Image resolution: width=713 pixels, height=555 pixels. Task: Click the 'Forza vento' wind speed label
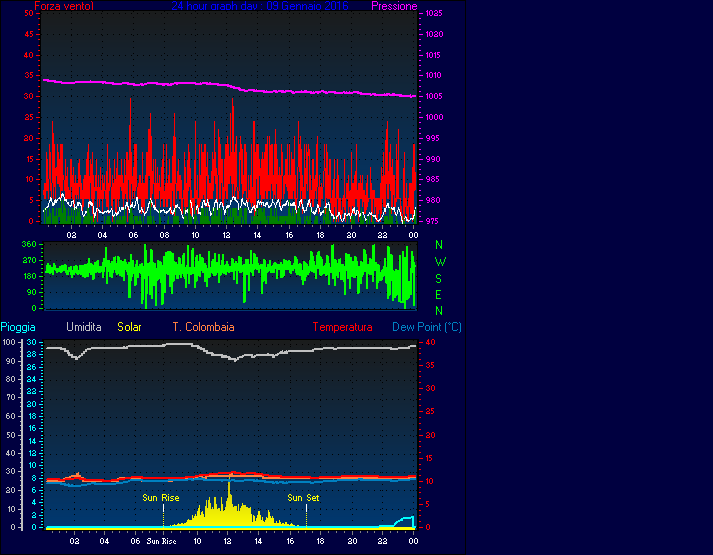[64, 6]
